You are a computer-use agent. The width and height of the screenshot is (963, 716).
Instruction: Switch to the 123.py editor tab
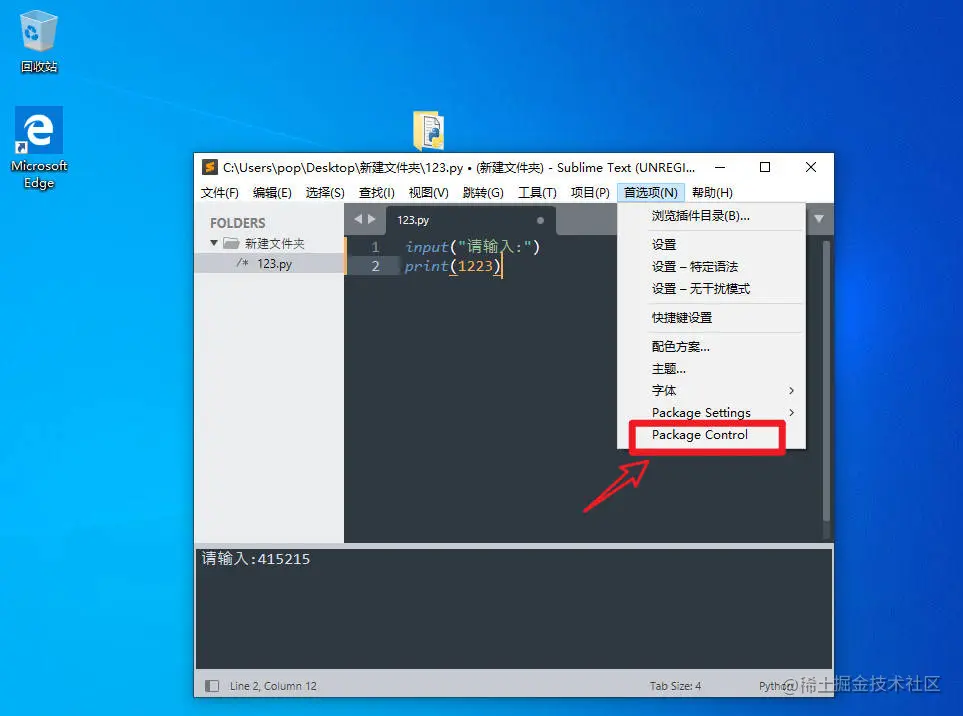[x=470, y=220]
